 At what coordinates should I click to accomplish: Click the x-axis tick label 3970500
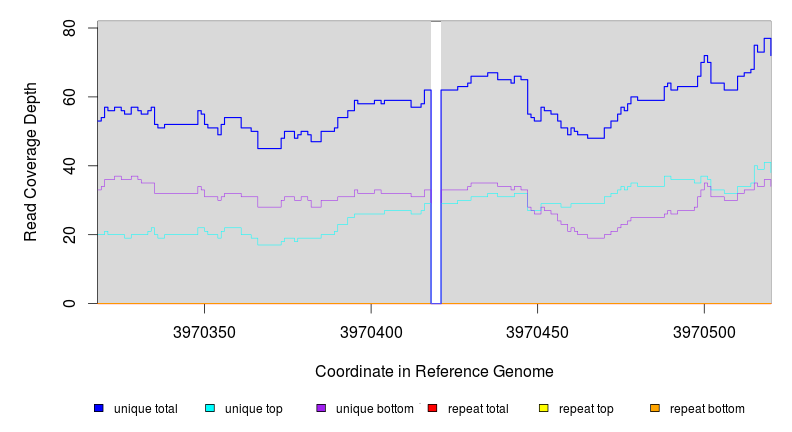pyautogui.click(x=704, y=330)
